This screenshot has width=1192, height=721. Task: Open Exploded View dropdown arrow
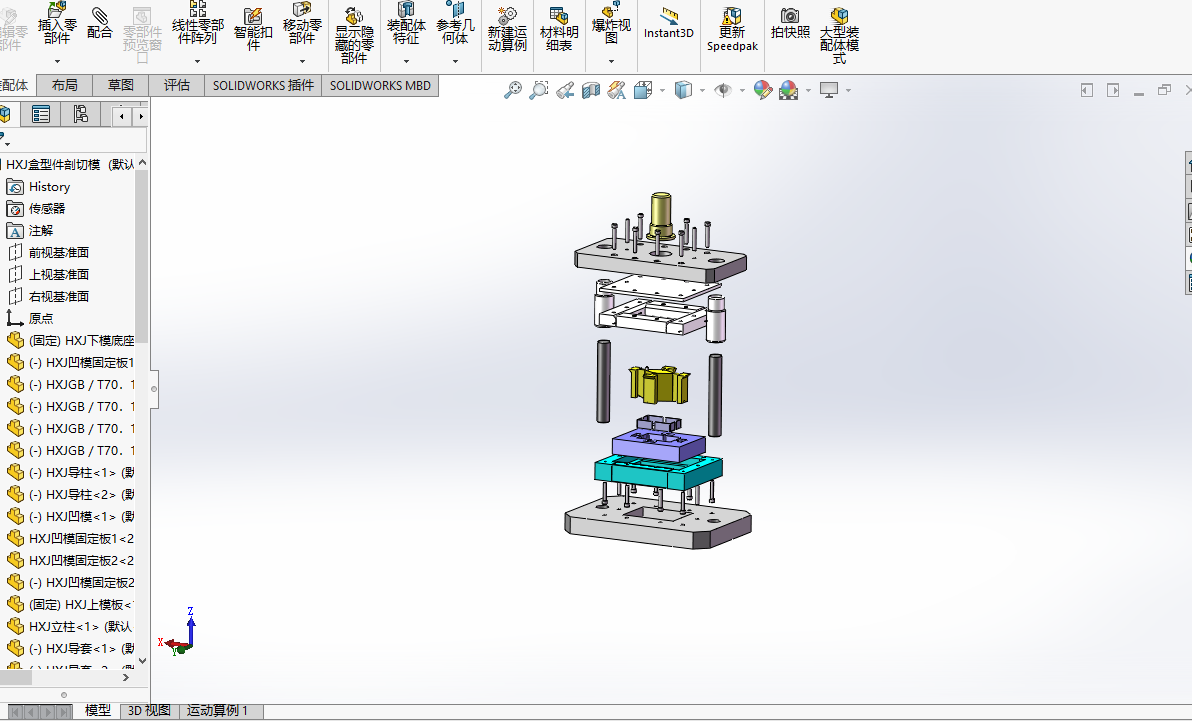[611, 61]
